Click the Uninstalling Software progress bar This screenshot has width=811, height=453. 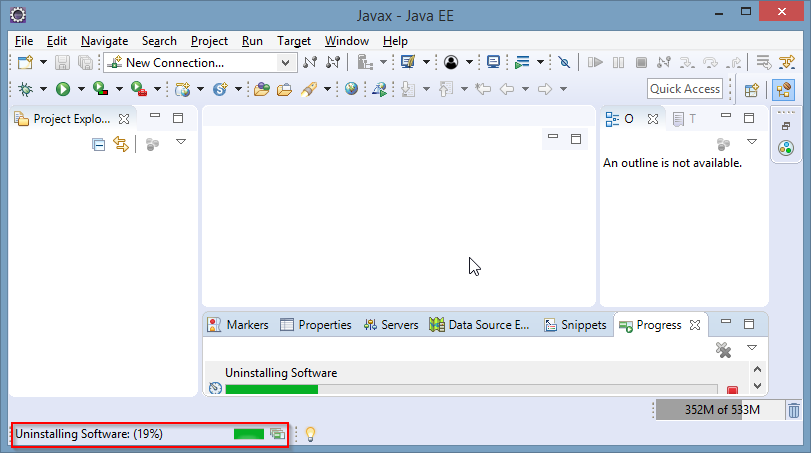point(470,390)
